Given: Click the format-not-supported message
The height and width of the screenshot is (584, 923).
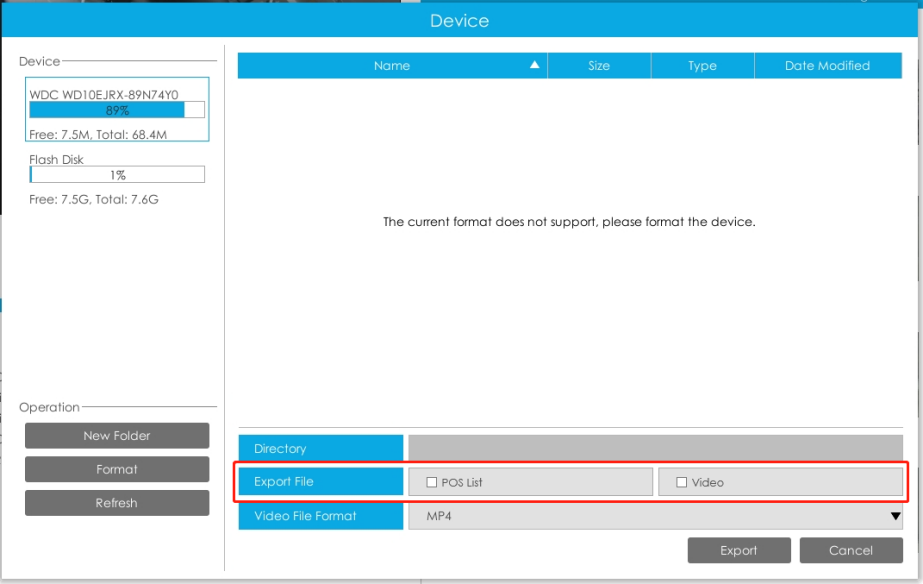Looking at the screenshot, I should point(569,222).
